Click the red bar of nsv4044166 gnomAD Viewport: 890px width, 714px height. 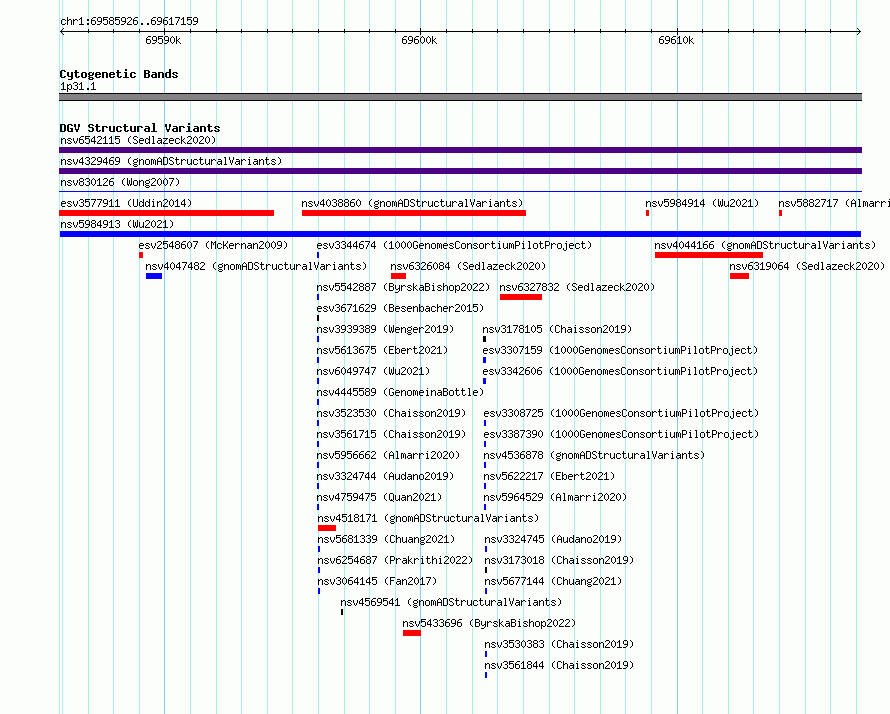(x=708, y=255)
